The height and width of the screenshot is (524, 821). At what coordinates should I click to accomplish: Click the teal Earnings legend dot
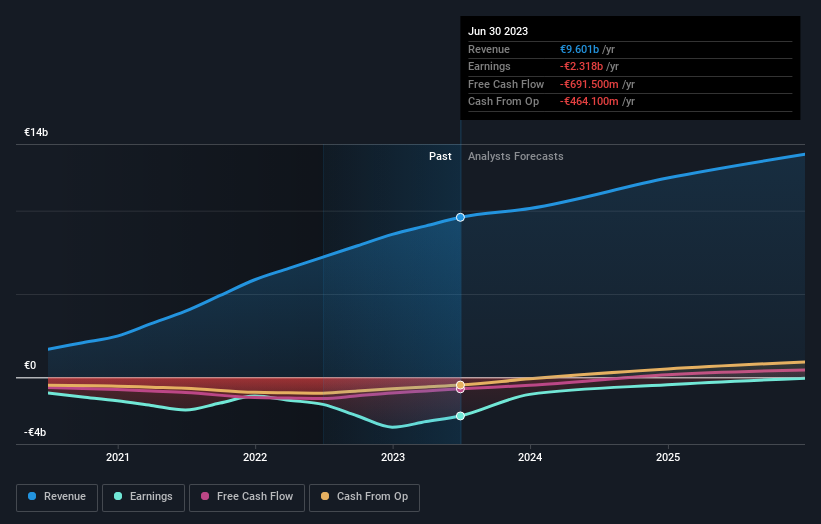coord(118,496)
